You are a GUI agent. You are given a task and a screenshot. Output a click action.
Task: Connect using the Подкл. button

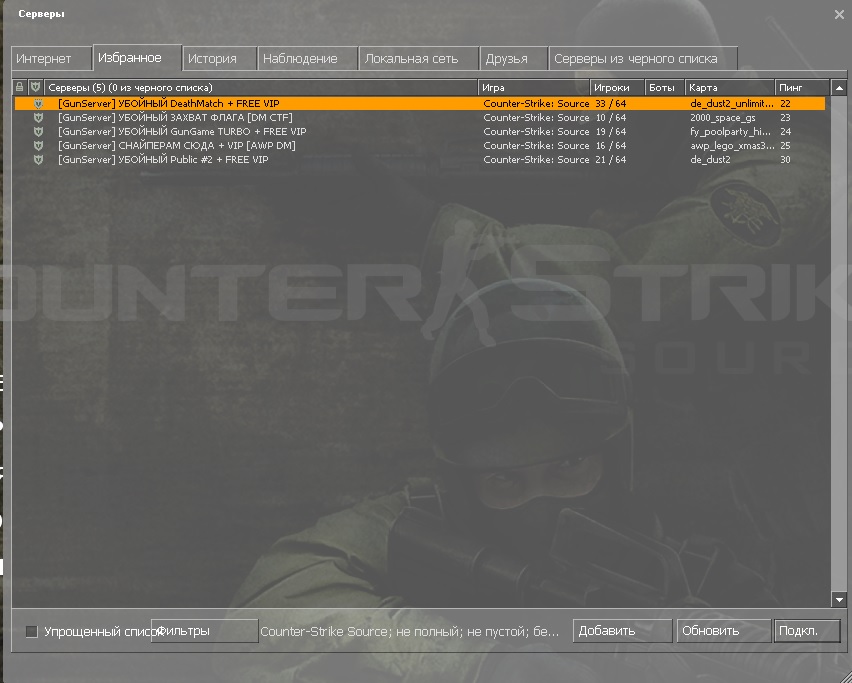tap(806, 631)
